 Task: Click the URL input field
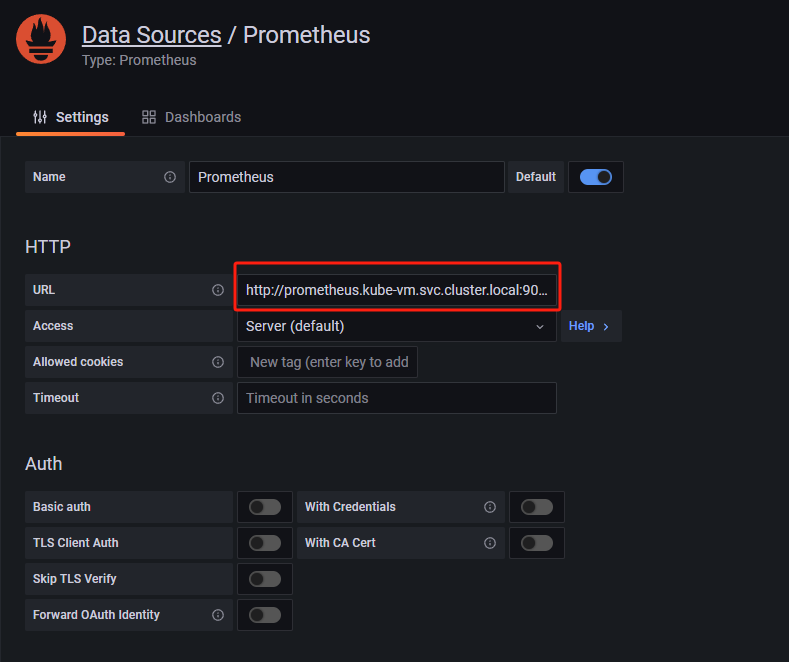(x=397, y=290)
